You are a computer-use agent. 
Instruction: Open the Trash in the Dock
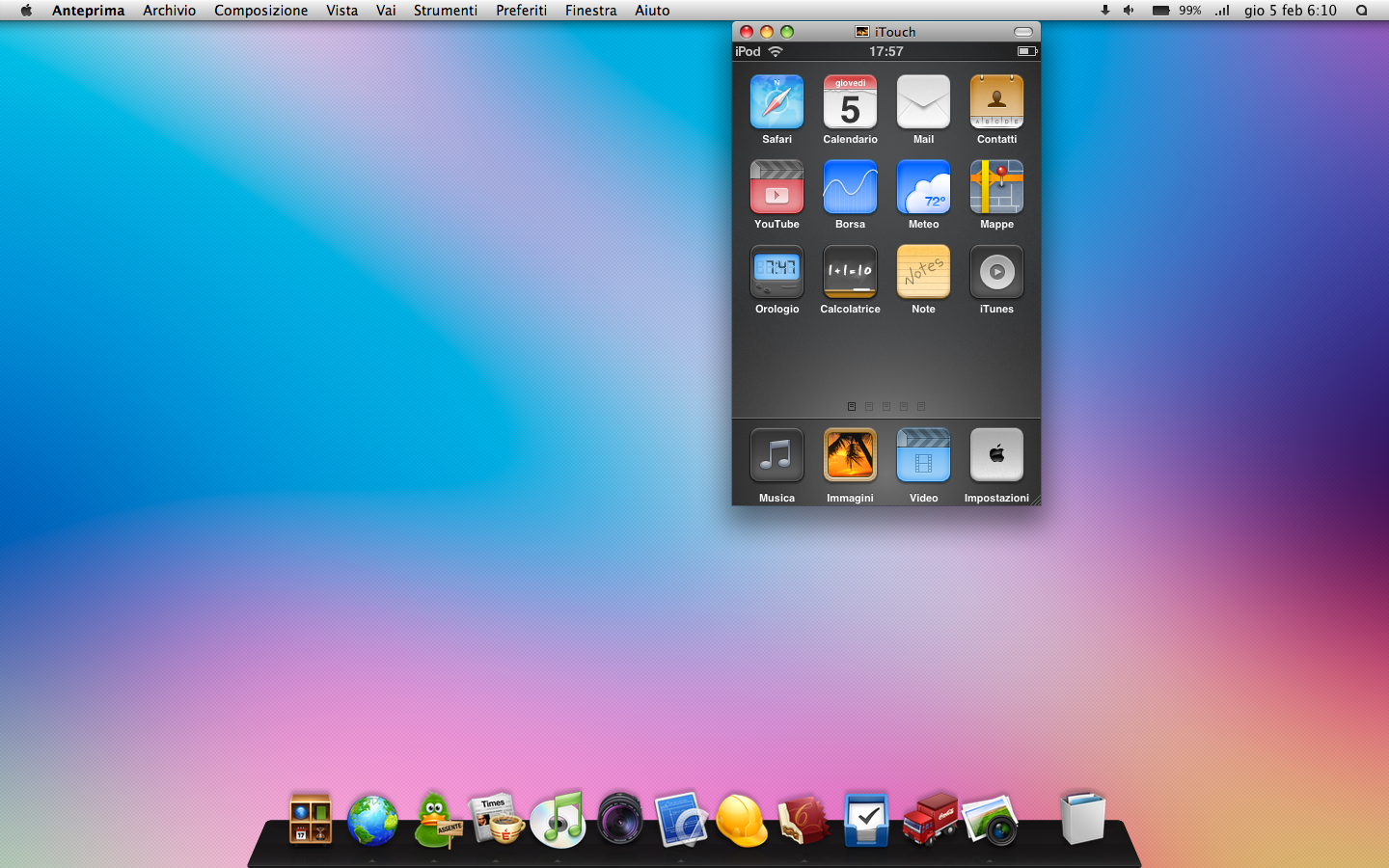coord(1082,818)
